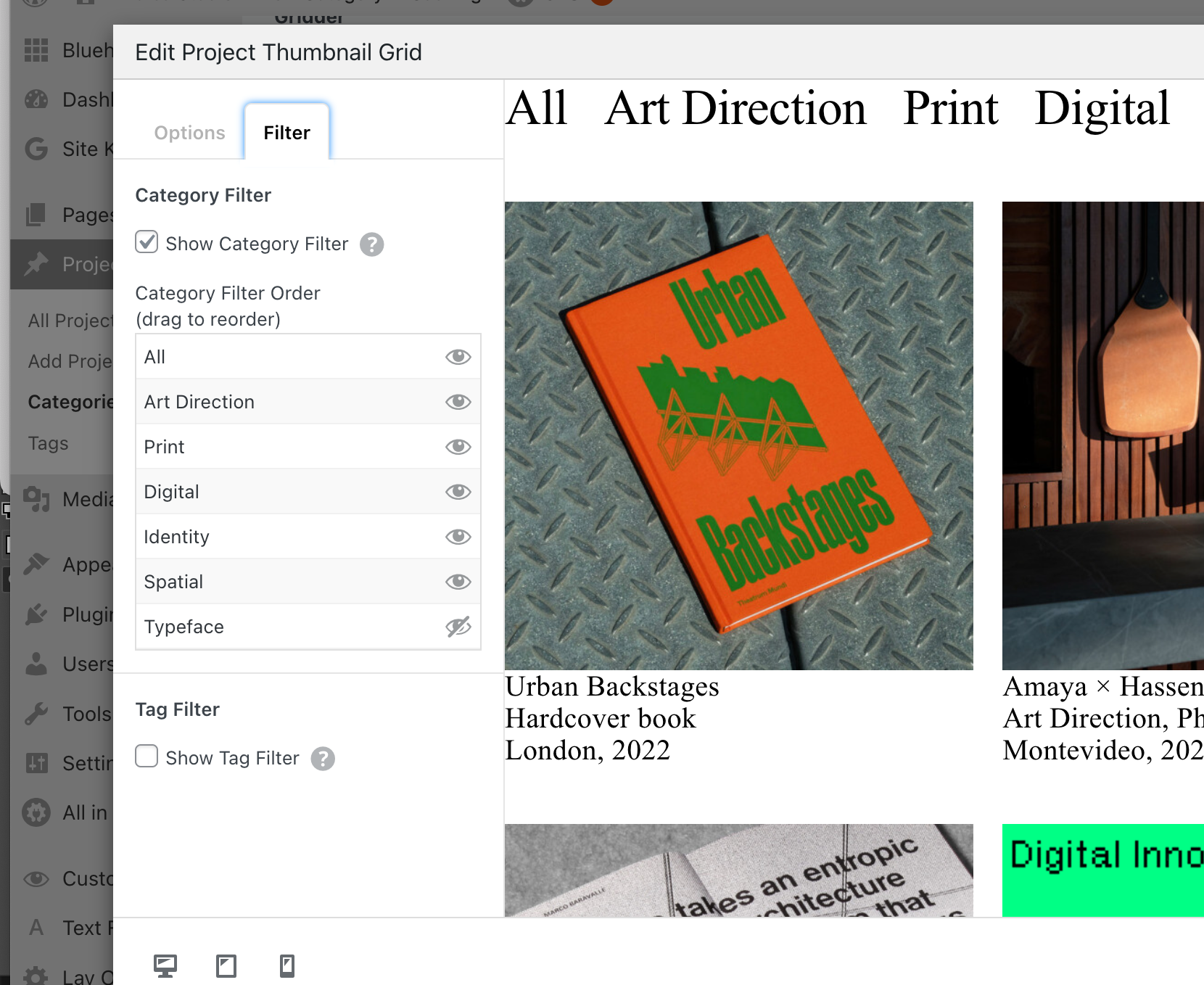Viewport: 1204px width, 985px height.
Task: Show the hidden Typeface category
Action: pos(458,627)
